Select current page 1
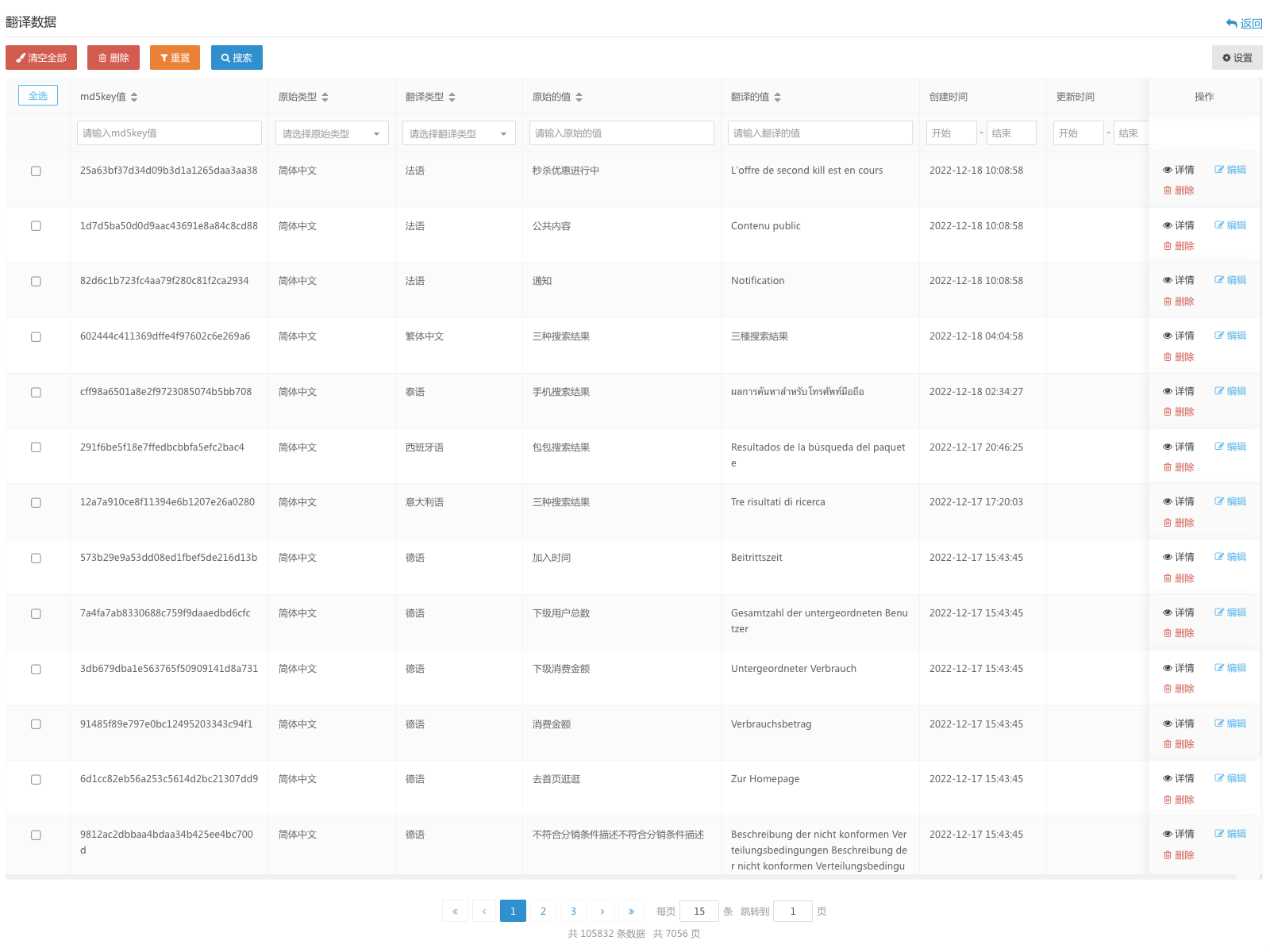 513,911
